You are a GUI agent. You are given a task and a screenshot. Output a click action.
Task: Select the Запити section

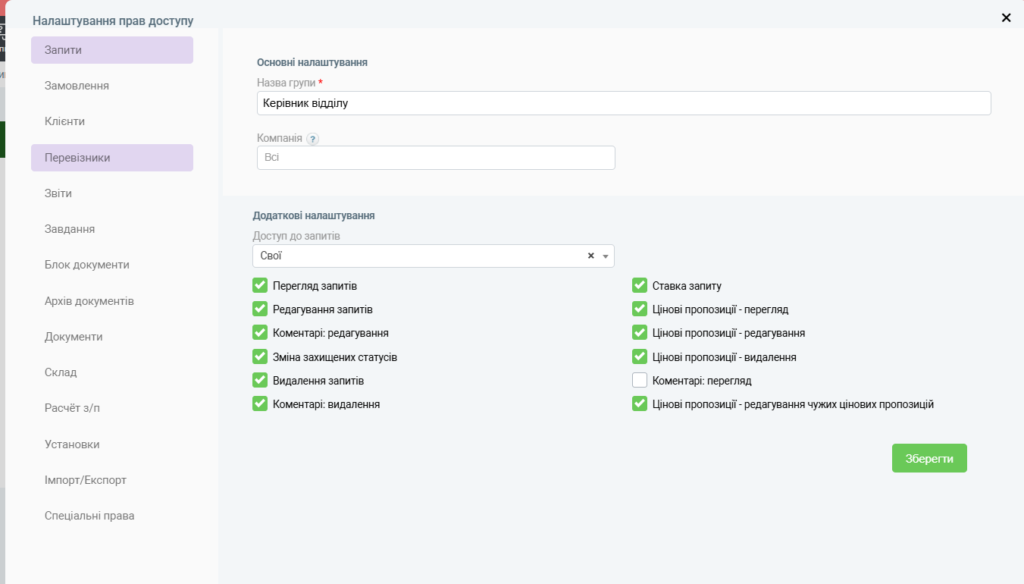click(112, 50)
